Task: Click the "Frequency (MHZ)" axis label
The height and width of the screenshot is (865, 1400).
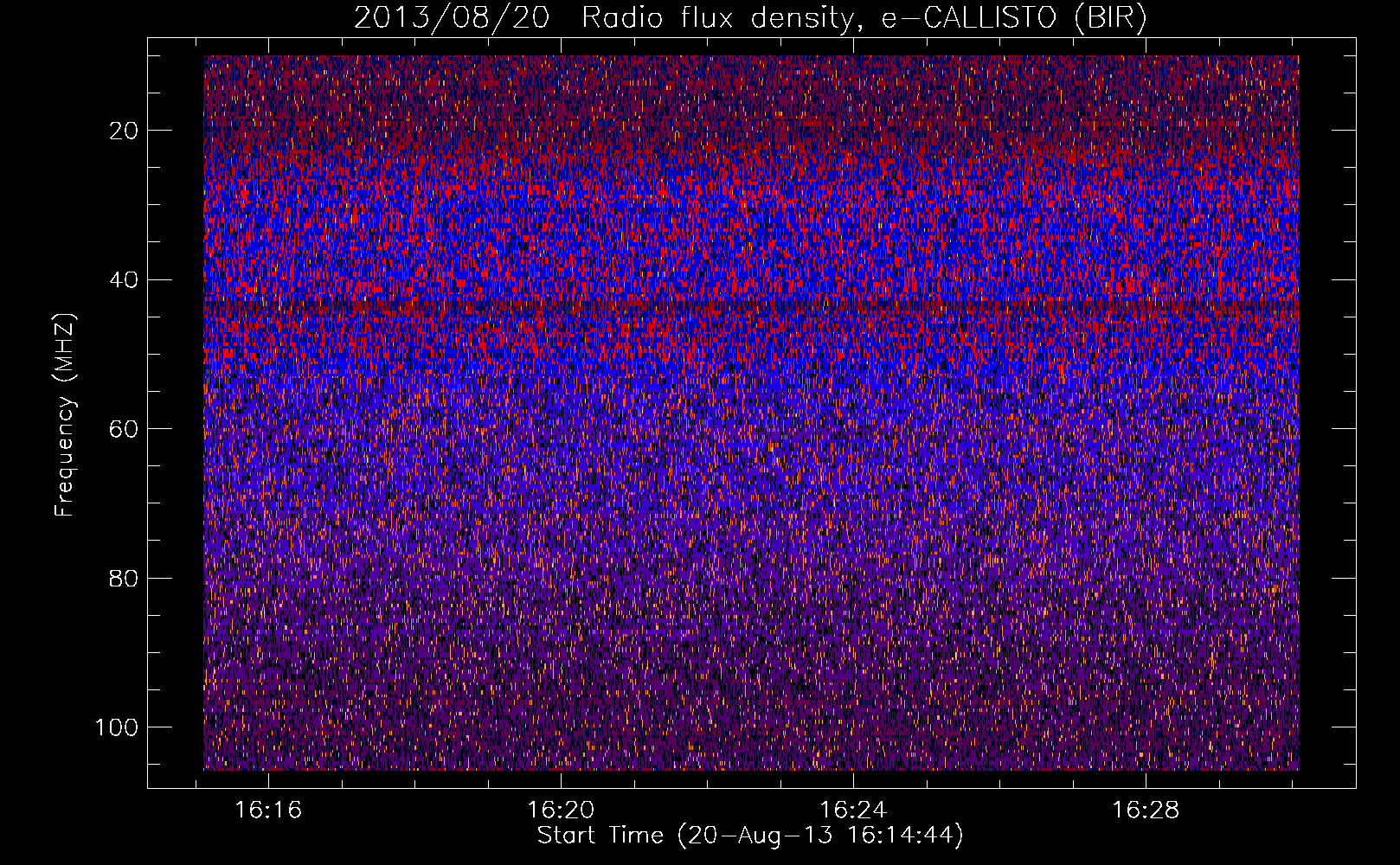Action: [x=65, y=415]
